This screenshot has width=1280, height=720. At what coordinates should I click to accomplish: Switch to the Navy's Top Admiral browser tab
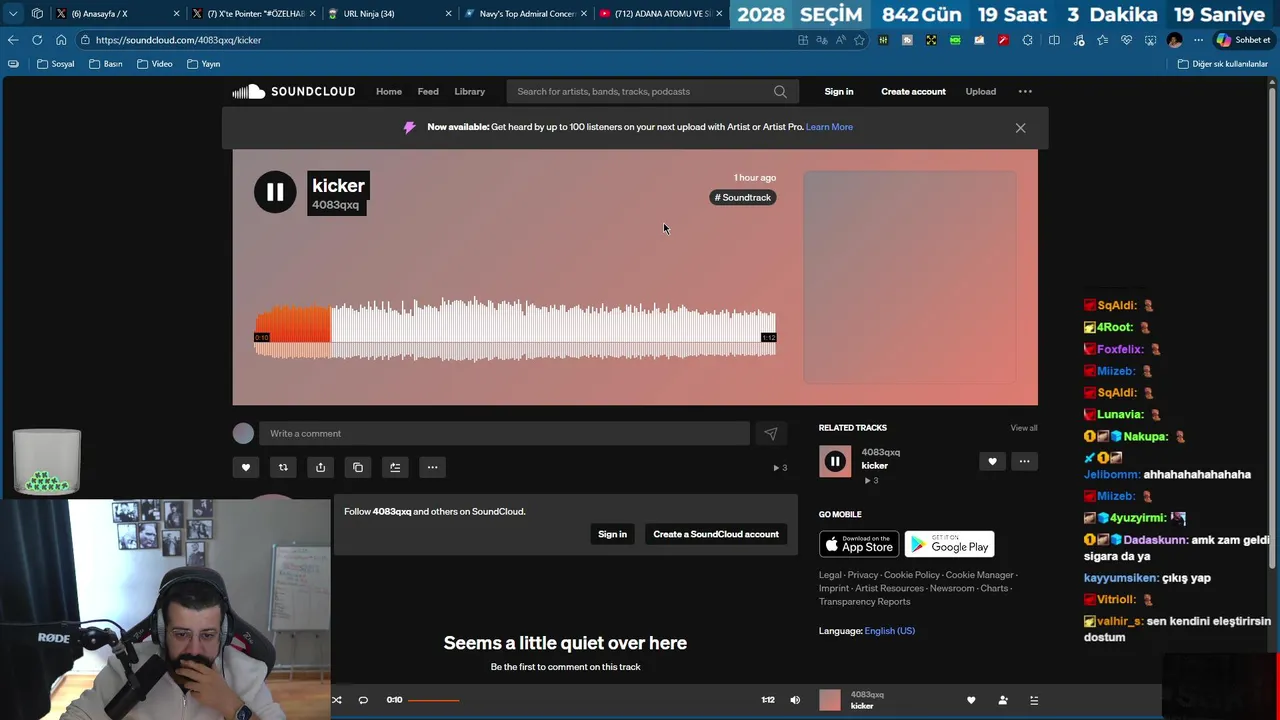[526, 14]
